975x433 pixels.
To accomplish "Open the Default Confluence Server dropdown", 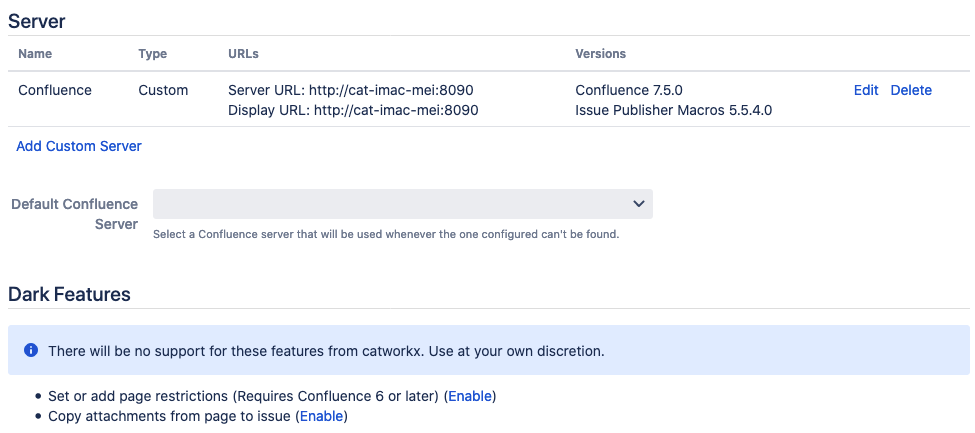I will (403, 204).
